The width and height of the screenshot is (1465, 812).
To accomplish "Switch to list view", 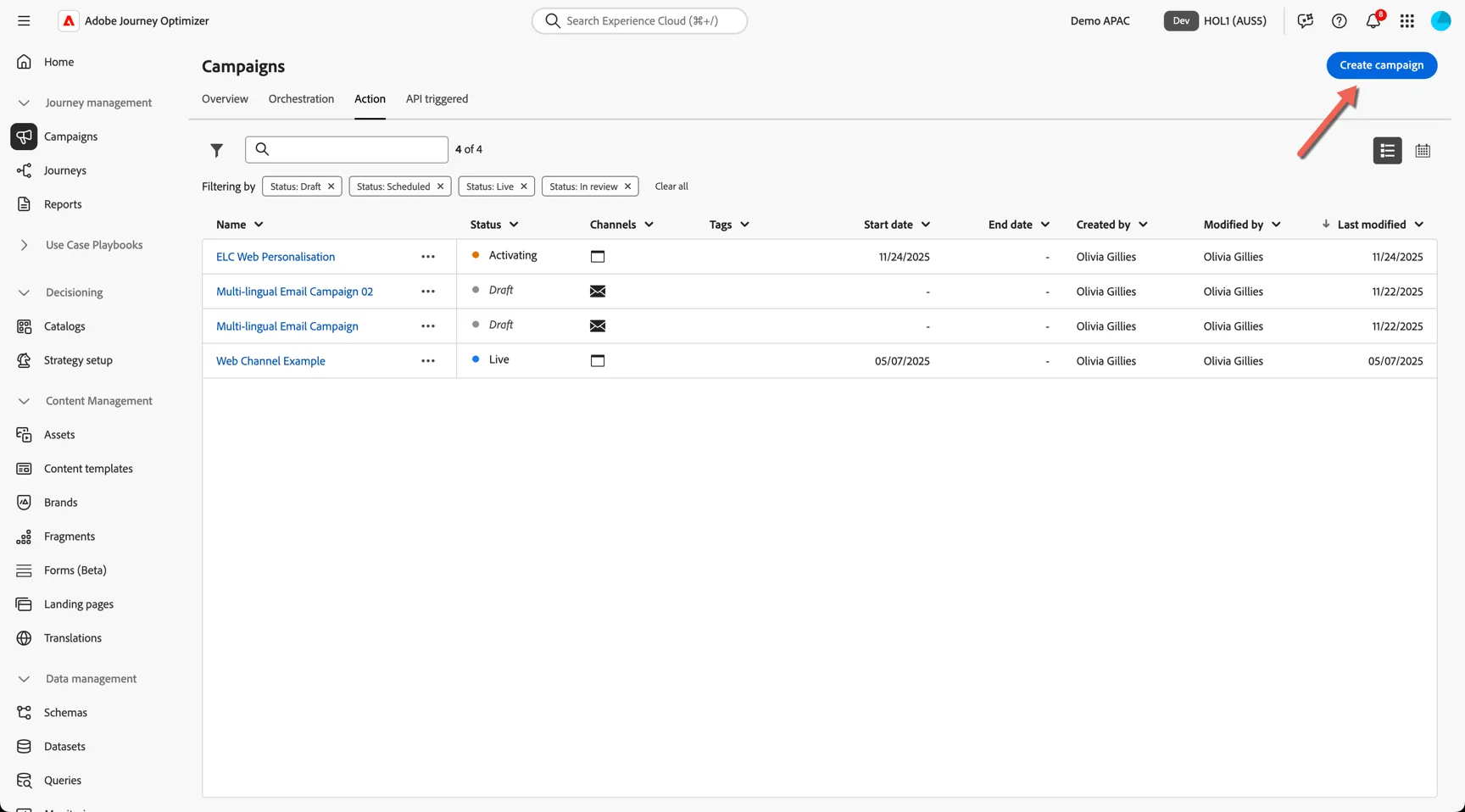I will pos(1387,150).
